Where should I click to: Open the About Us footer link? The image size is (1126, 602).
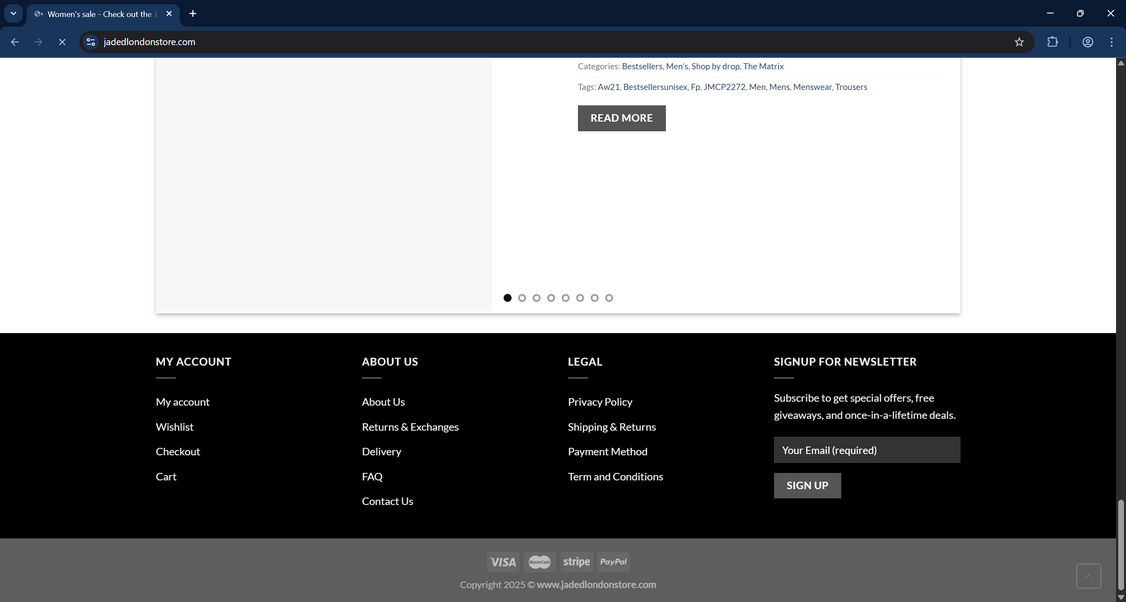(x=383, y=402)
